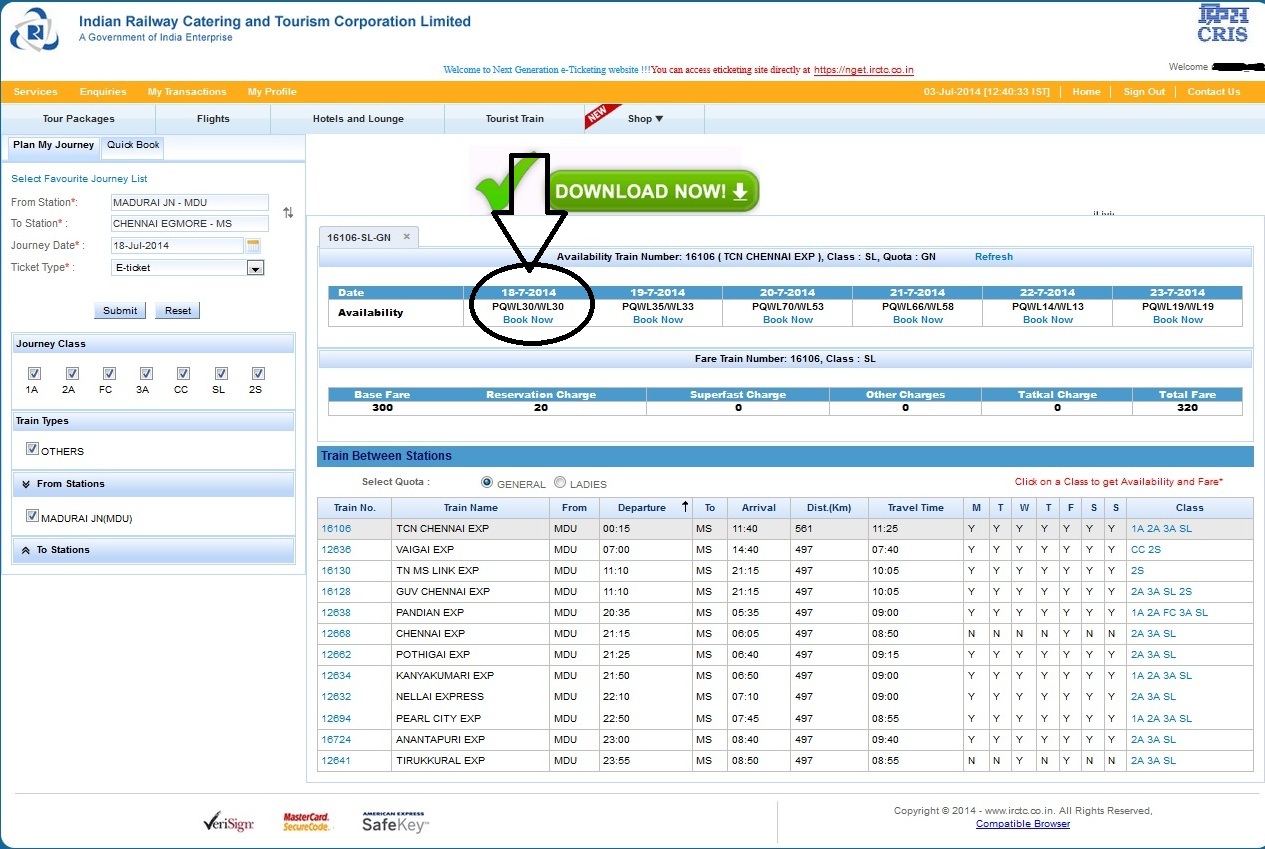Toggle the SL journey class checkbox

click(220, 374)
